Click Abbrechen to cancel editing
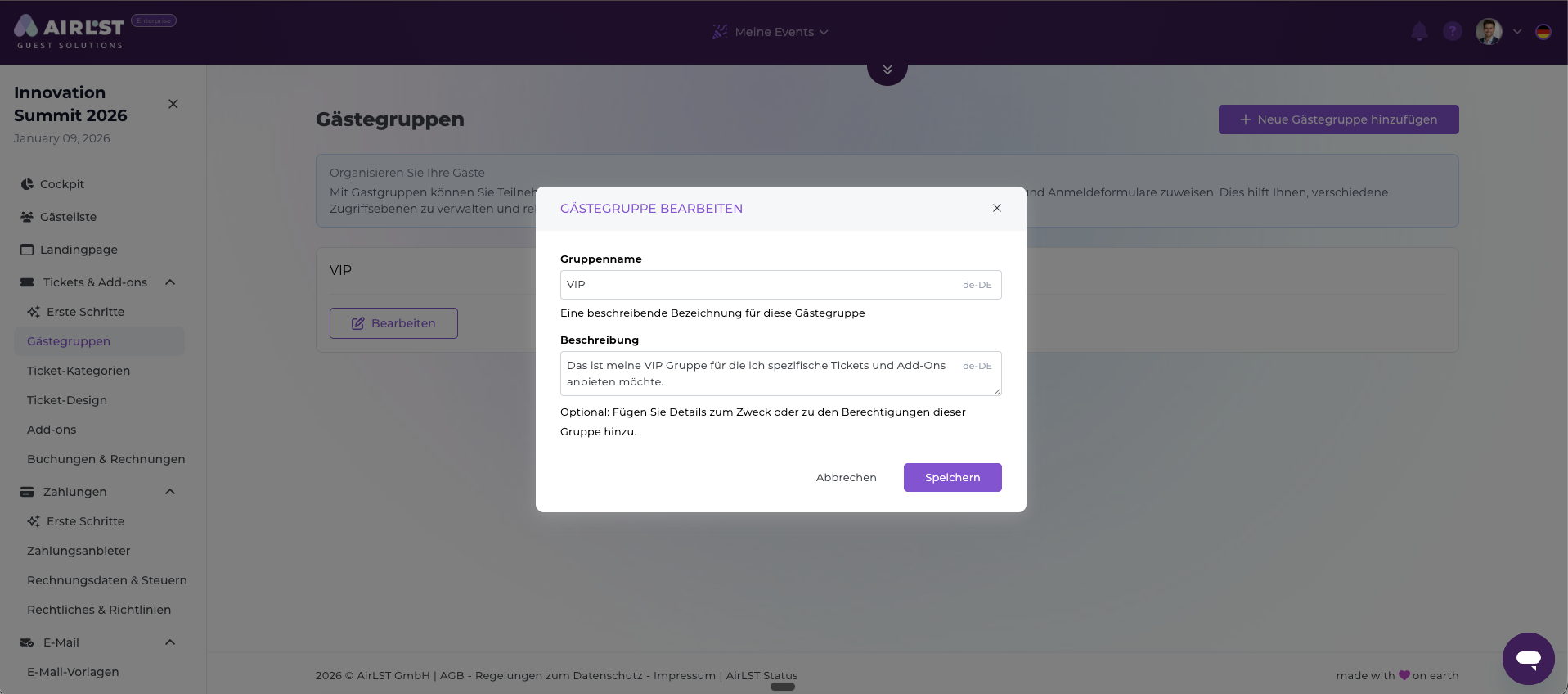Image resolution: width=1568 pixels, height=694 pixels. (846, 478)
